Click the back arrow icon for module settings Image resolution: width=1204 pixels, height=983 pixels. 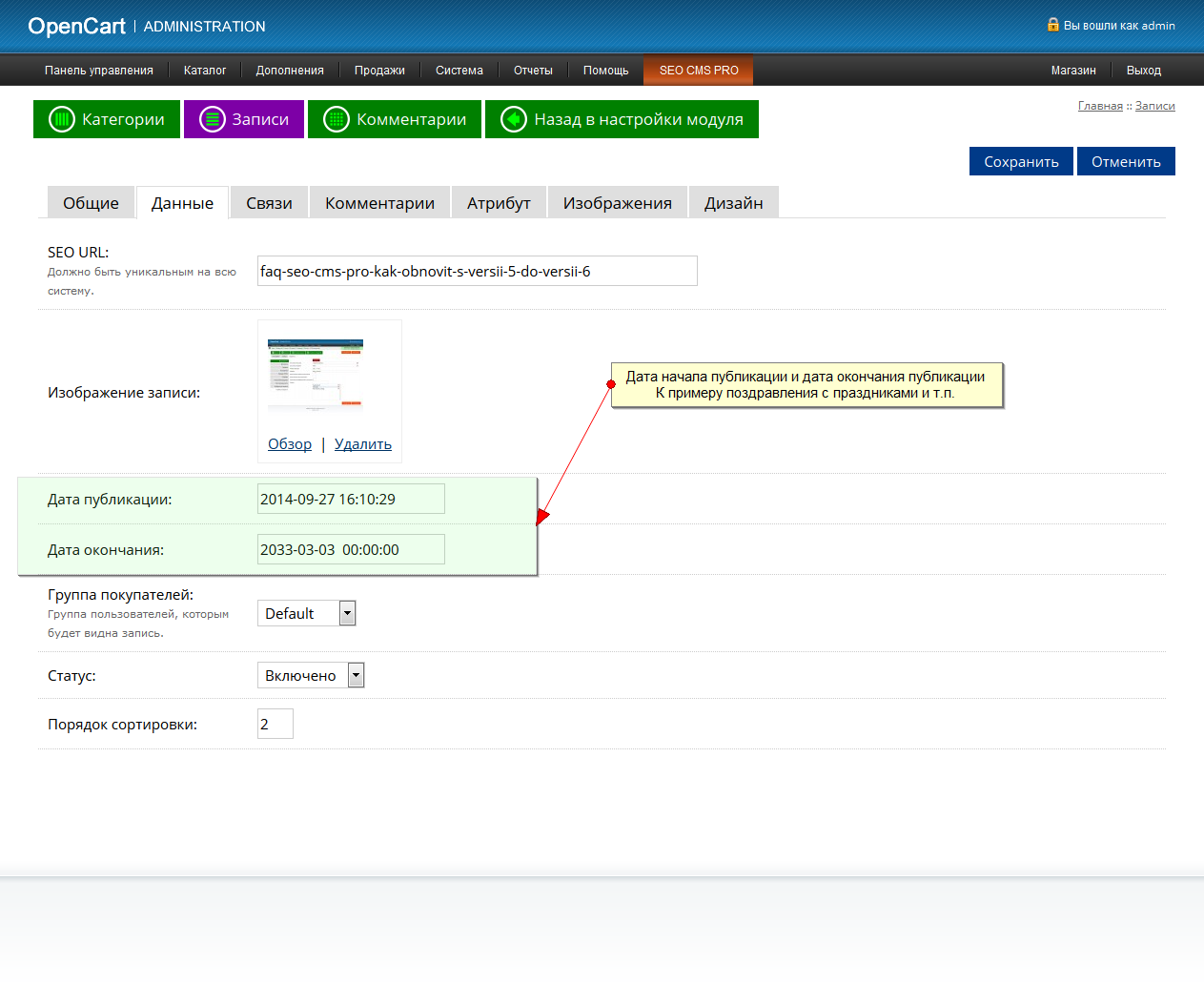(514, 119)
